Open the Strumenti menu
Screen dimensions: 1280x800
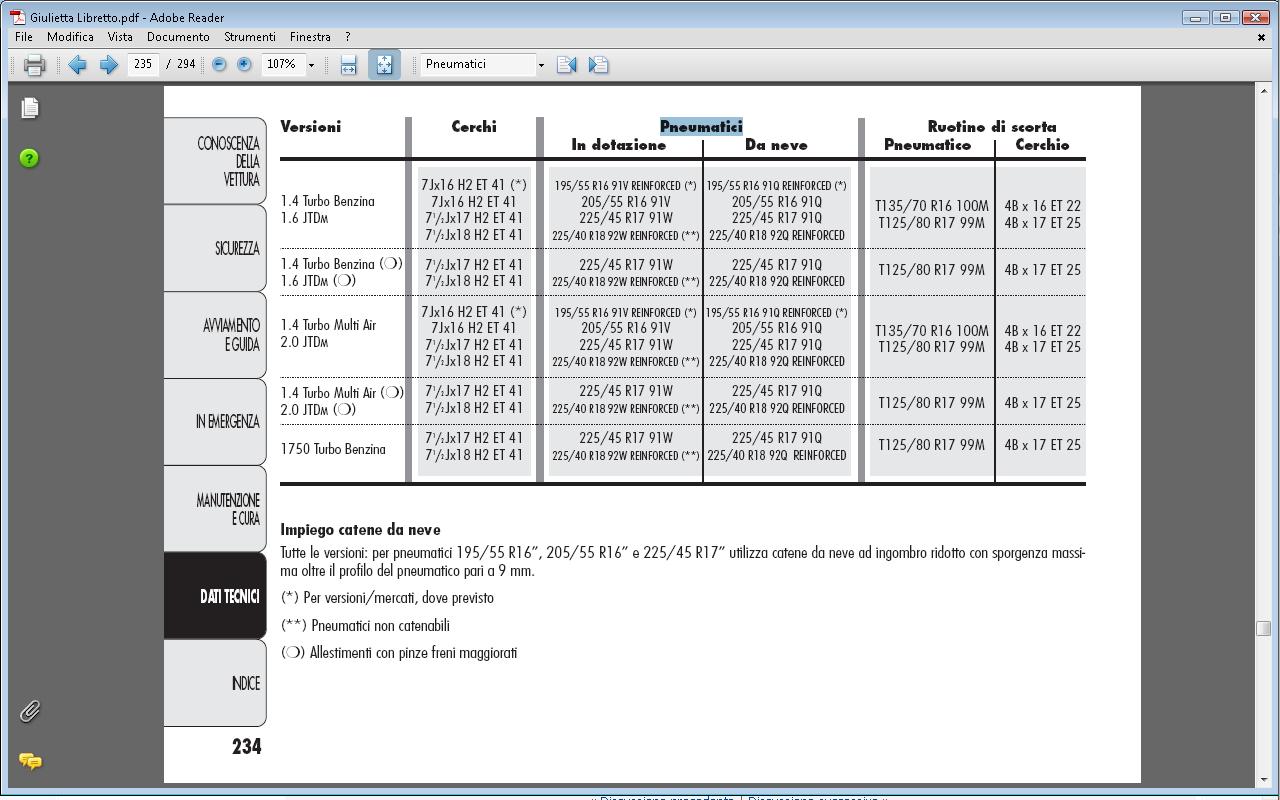pyautogui.click(x=249, y=37)
